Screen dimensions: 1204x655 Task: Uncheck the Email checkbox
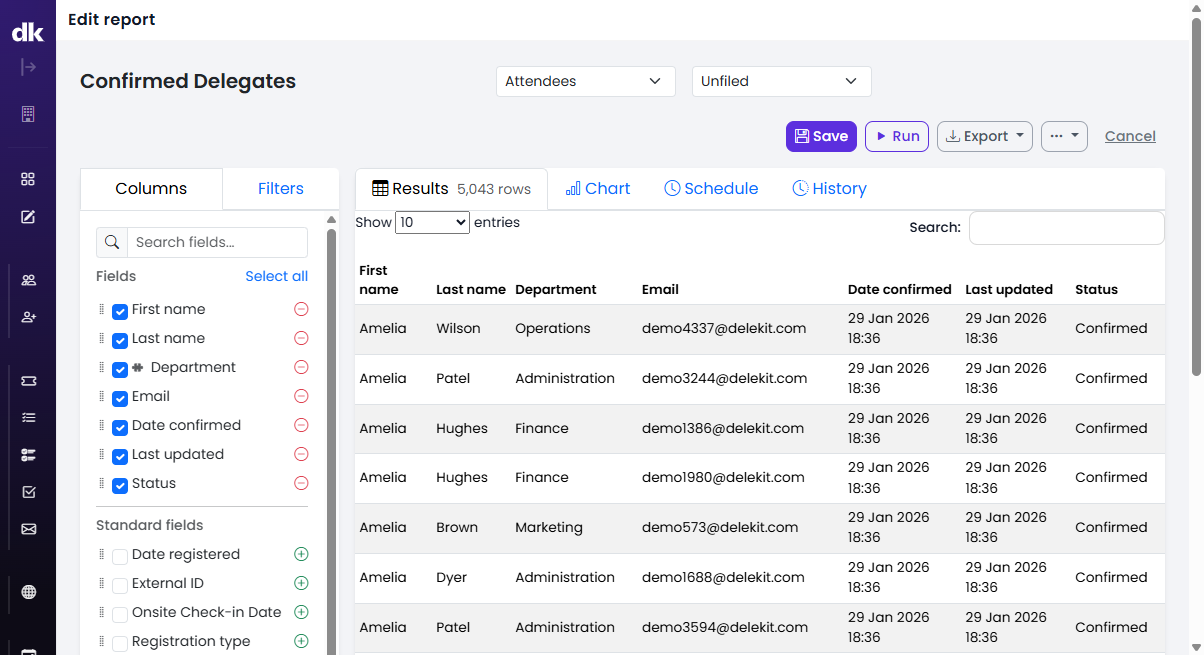pyautogui.click(x=120, y=398)
